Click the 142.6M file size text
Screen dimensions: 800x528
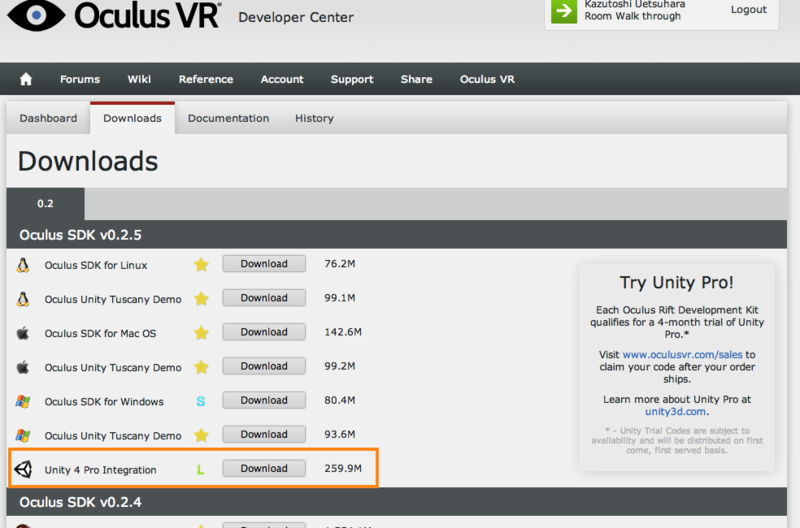(343, 332)
